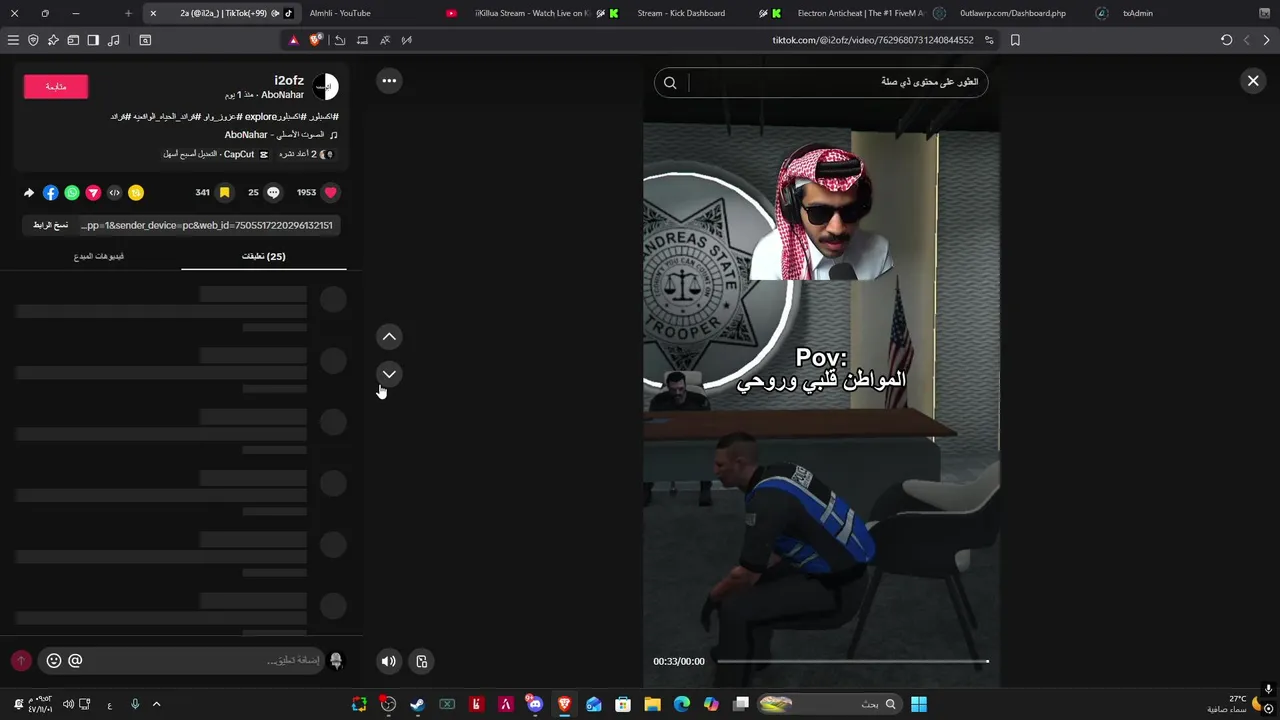Switch to the فيديوهات المبدع creator videos tab

click(99, 256)
